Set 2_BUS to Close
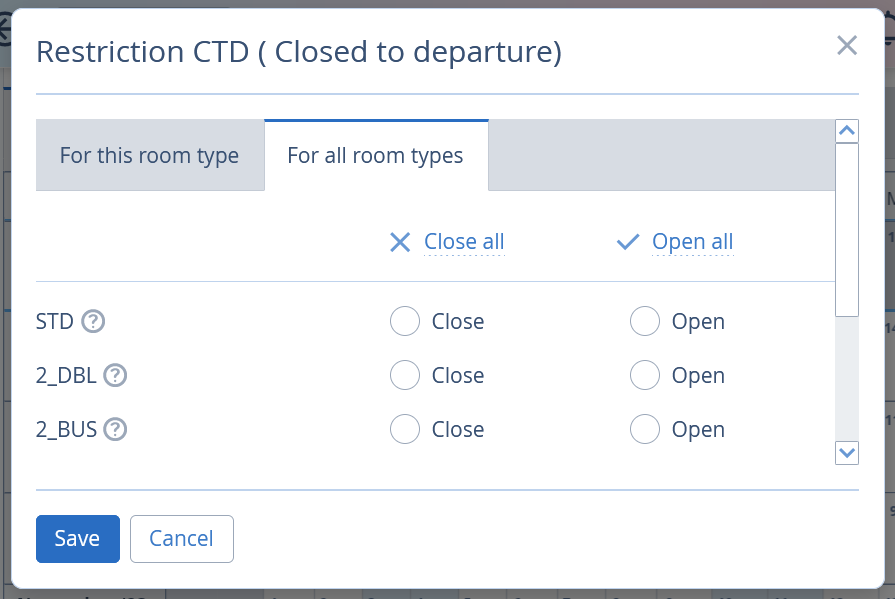Viewport: 895px width, 599px height. pyautogui.click(x=405, y=429)
